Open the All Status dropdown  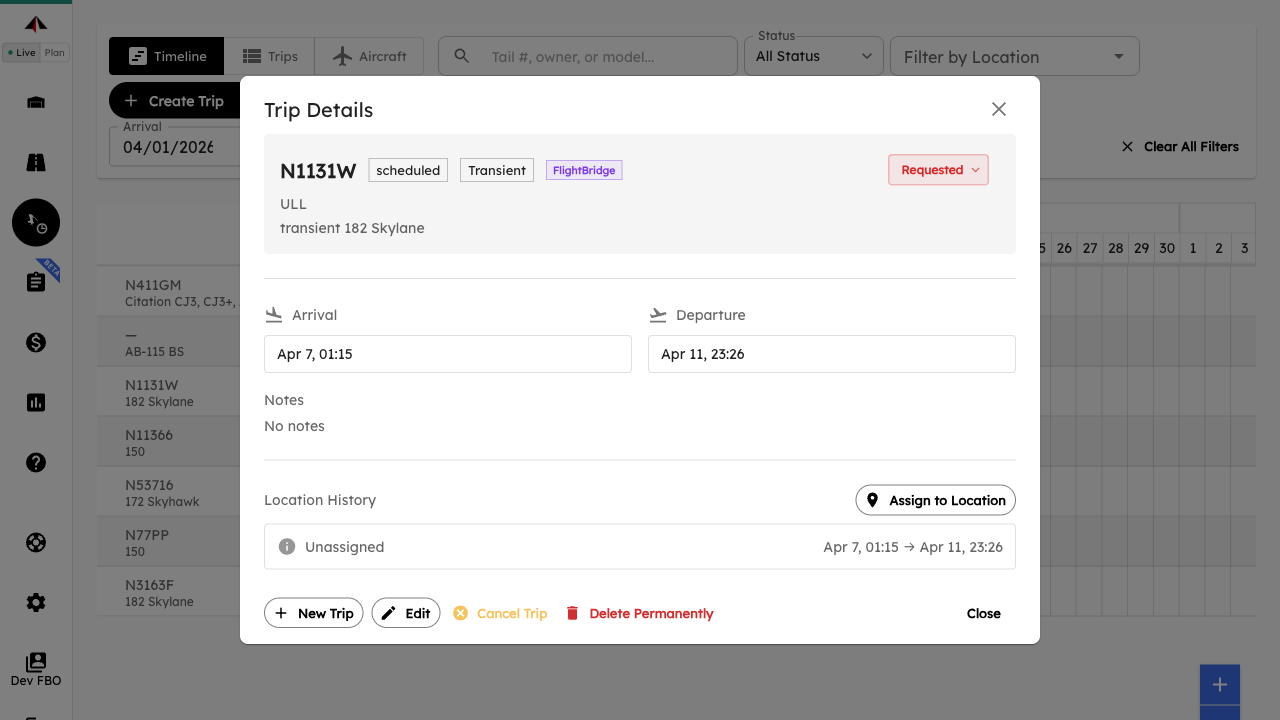(813, 57)
